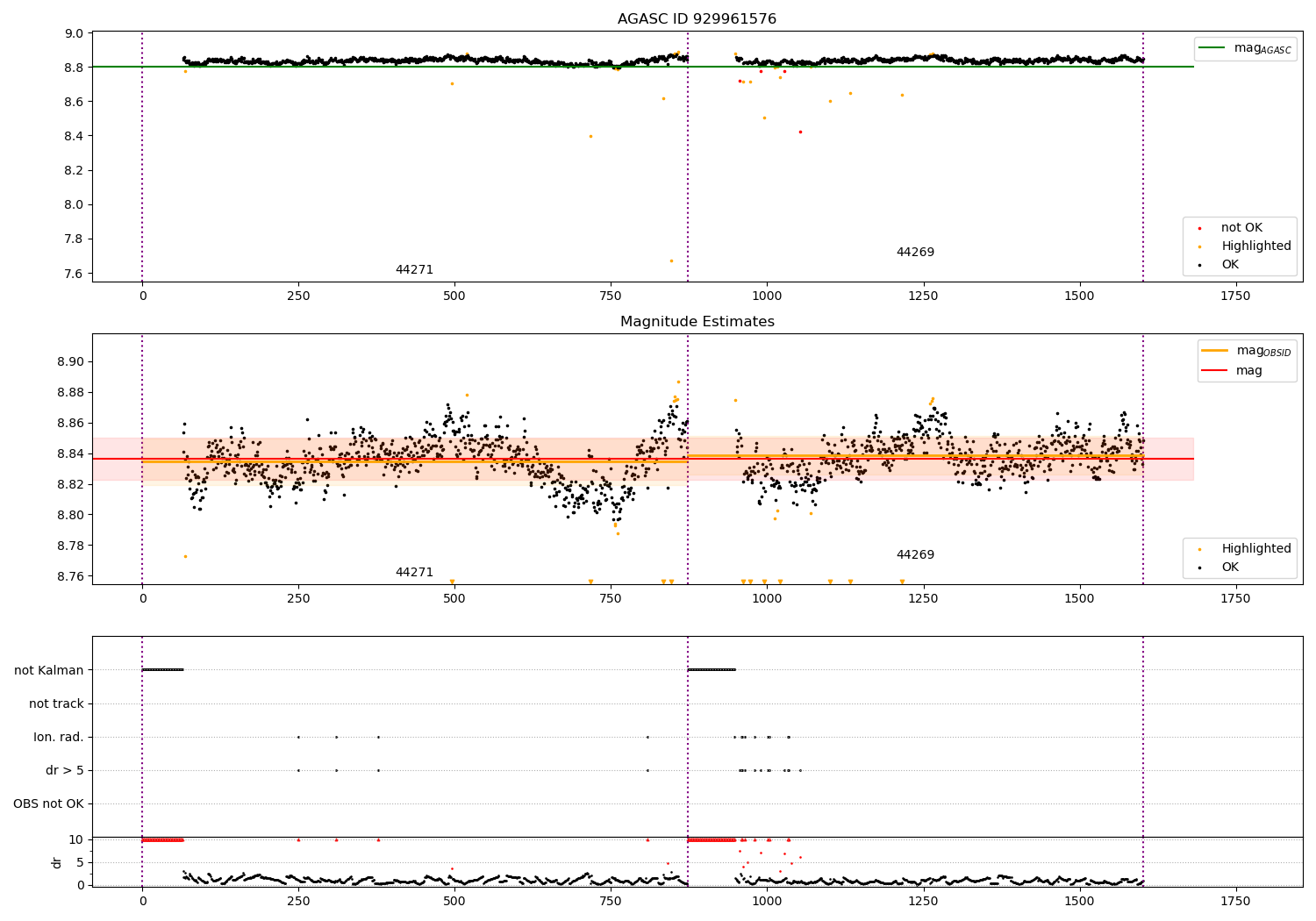The width and height of the screenshot is (1316, 921).
Task: Click "not OK" in the AGASC plot legend
Action: click(x=1241, y=227)
